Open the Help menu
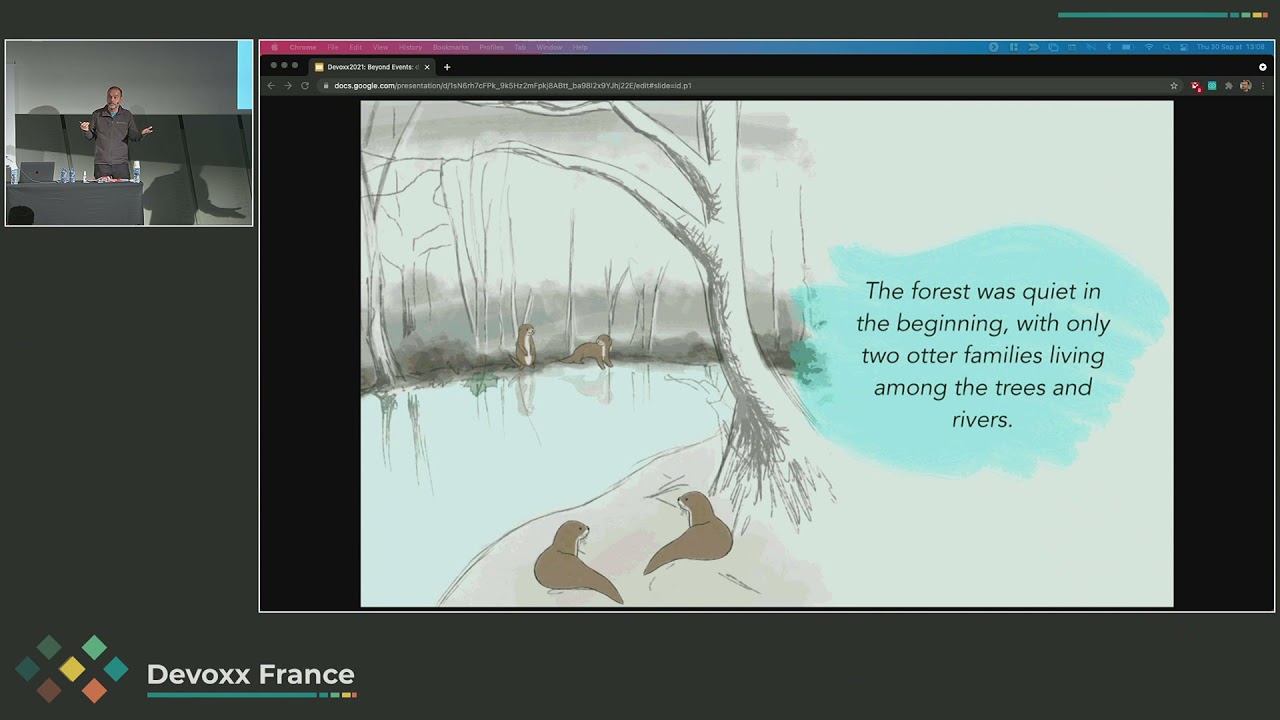 tap(580, 47)
